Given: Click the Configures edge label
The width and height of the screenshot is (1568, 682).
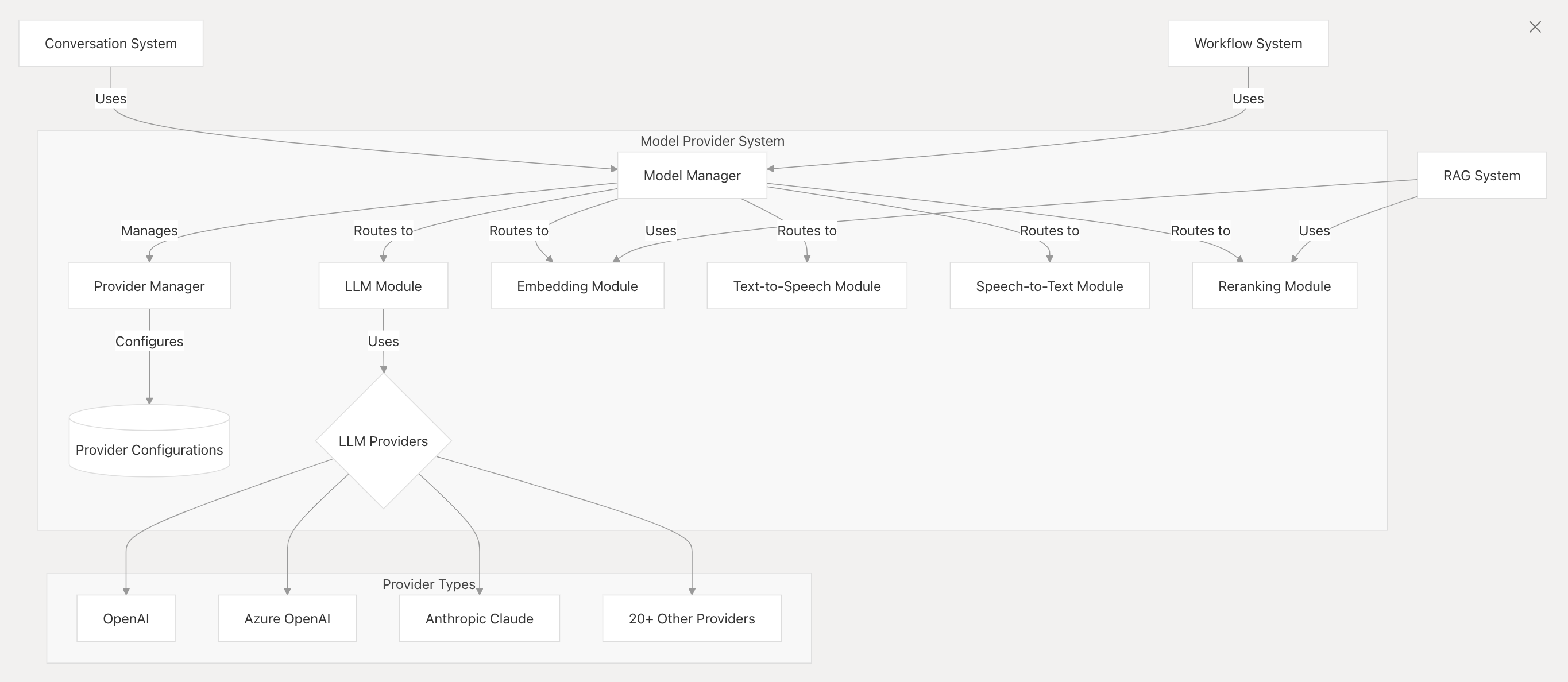Looking at the screenshot, I should (149, 342).
